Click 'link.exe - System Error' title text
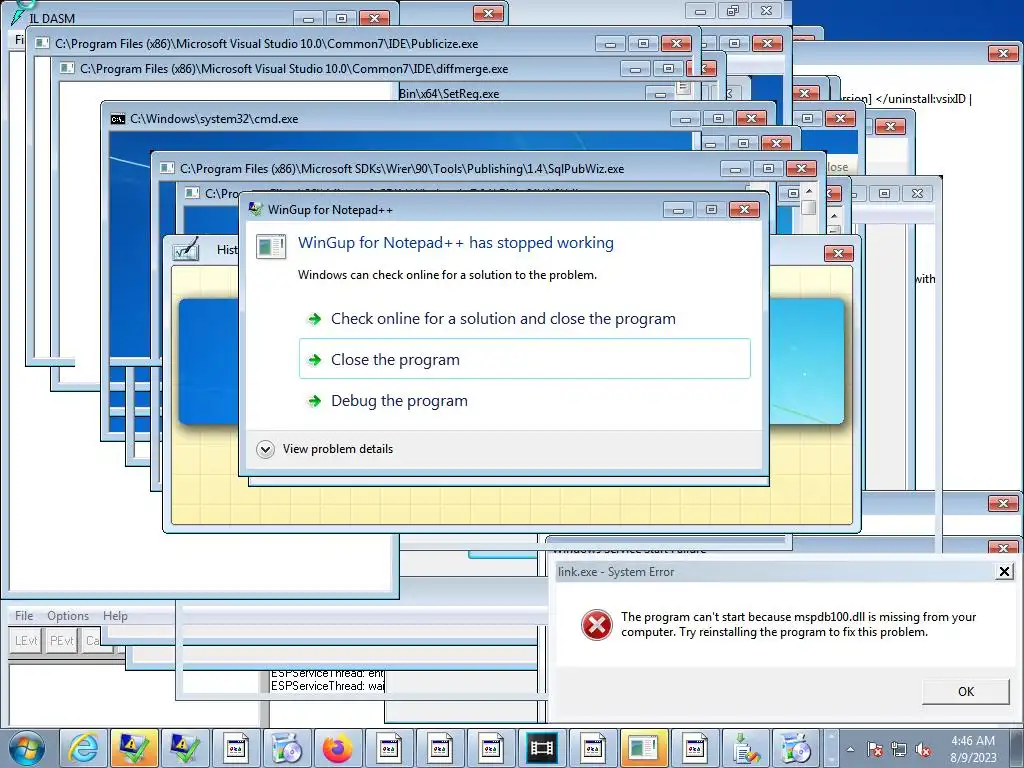 coord(616,571)
